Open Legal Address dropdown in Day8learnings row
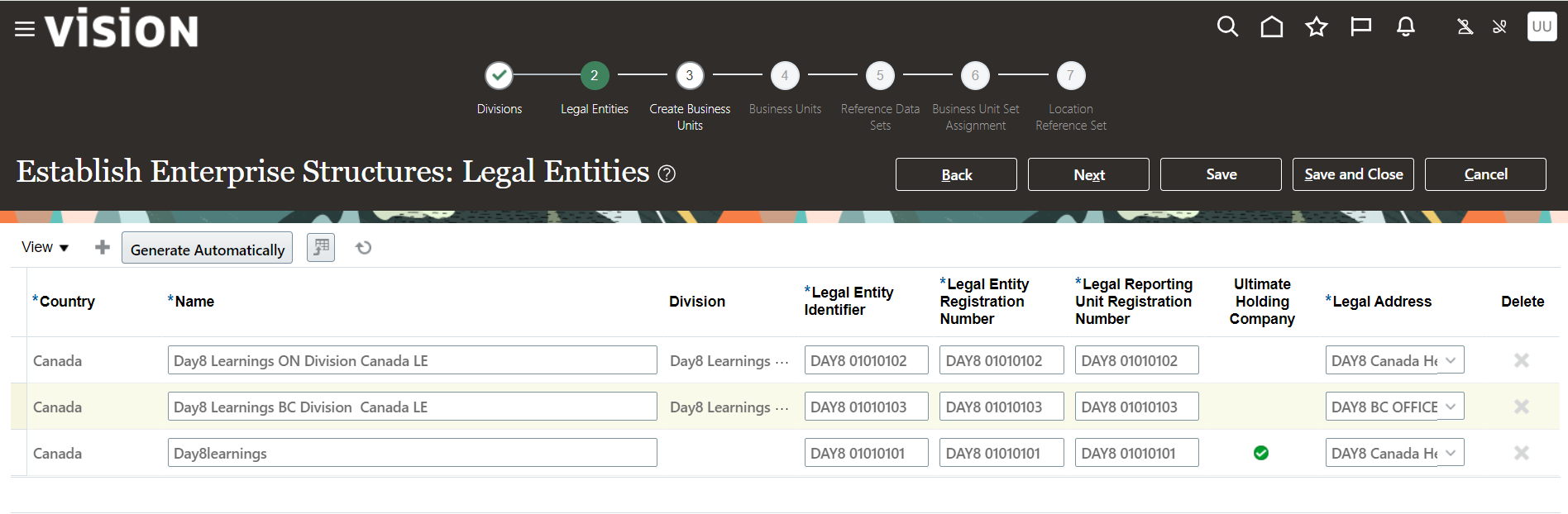The width and height of the screenshot is (1568, 514). [x=1451, y=453]
